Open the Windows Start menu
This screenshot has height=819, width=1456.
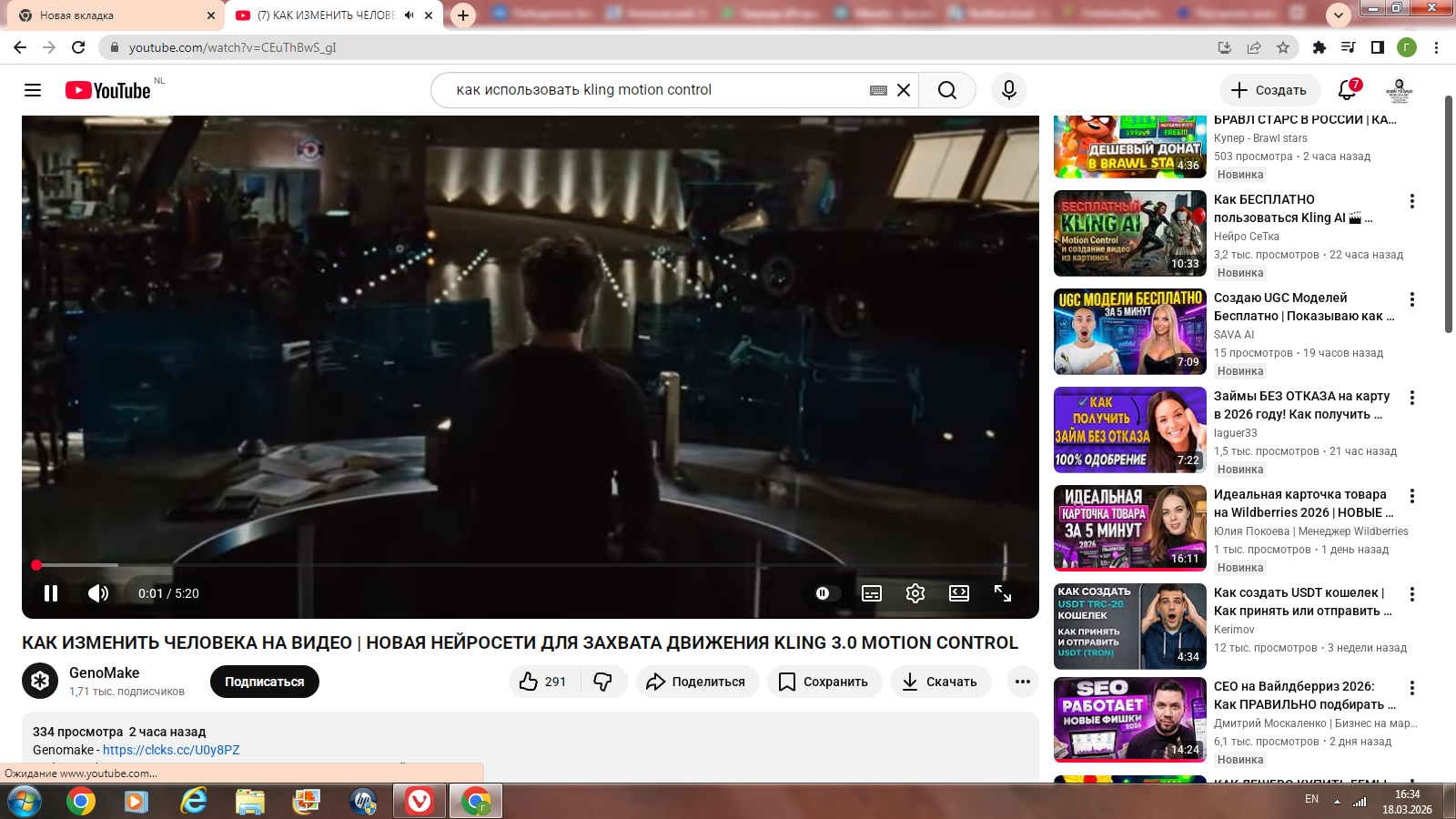(x=24, y=801)
